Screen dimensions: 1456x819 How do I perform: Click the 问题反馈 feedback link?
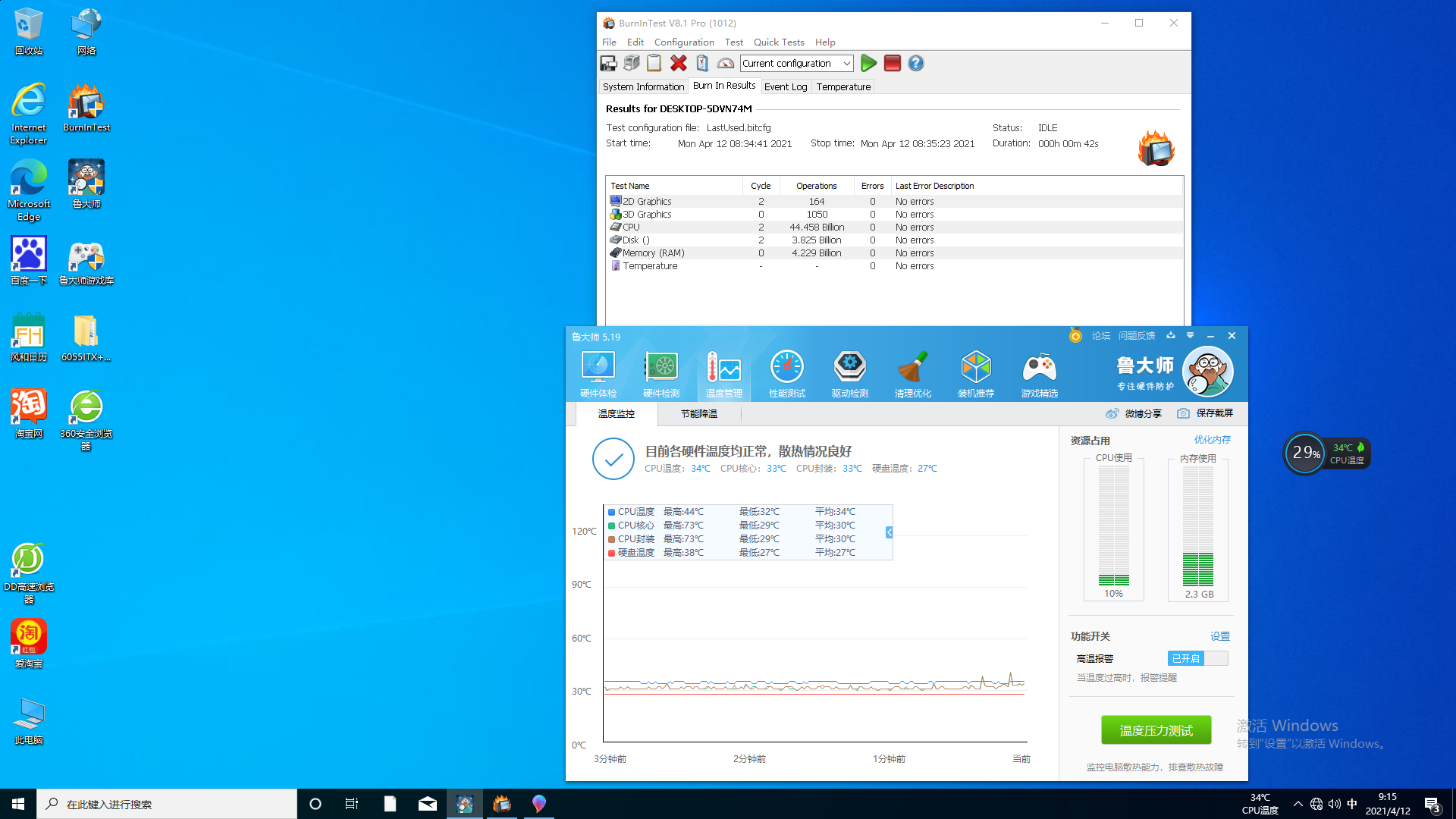1137,336
